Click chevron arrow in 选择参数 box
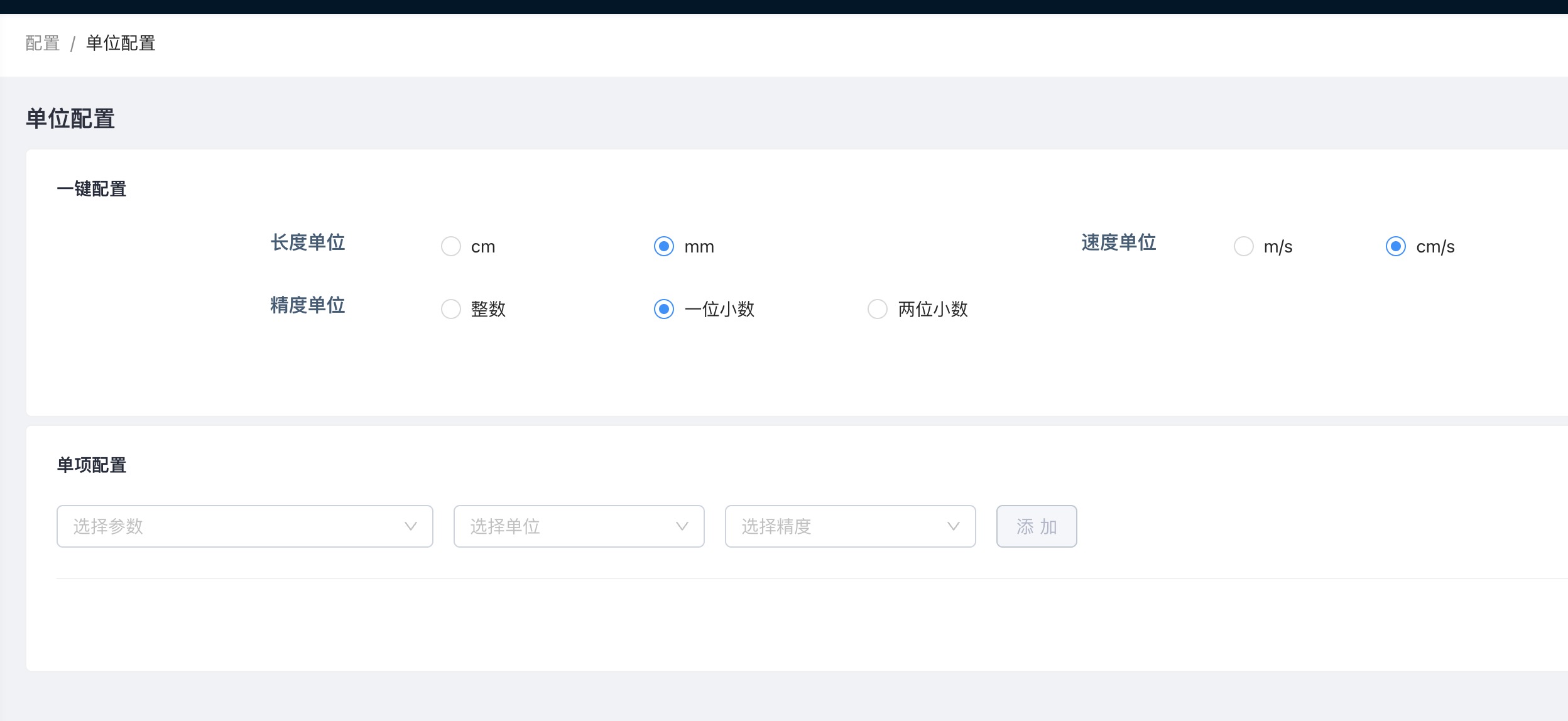 click(x=411, y=526)
